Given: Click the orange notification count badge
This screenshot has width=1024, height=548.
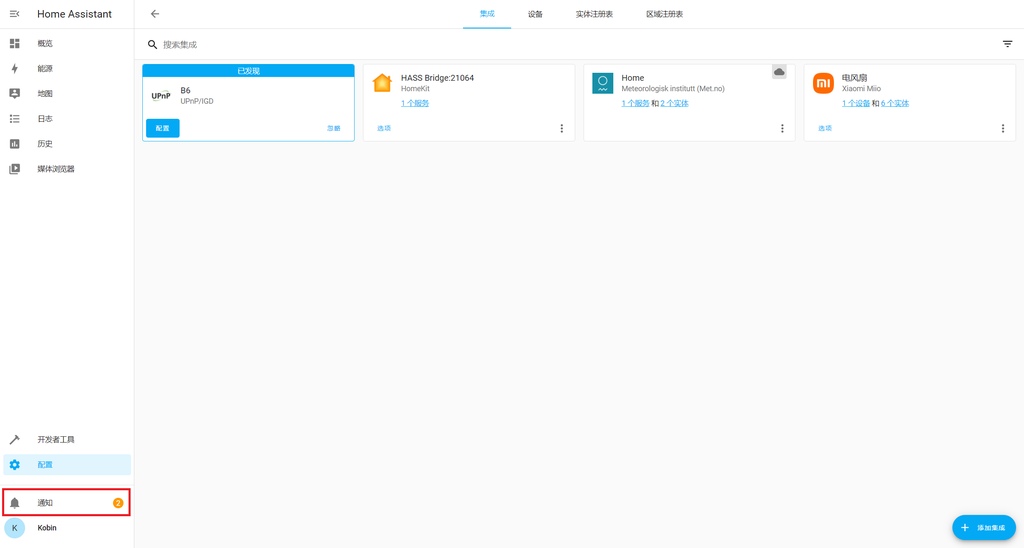Looking at the screenshot, I should (x=118, y=502).
